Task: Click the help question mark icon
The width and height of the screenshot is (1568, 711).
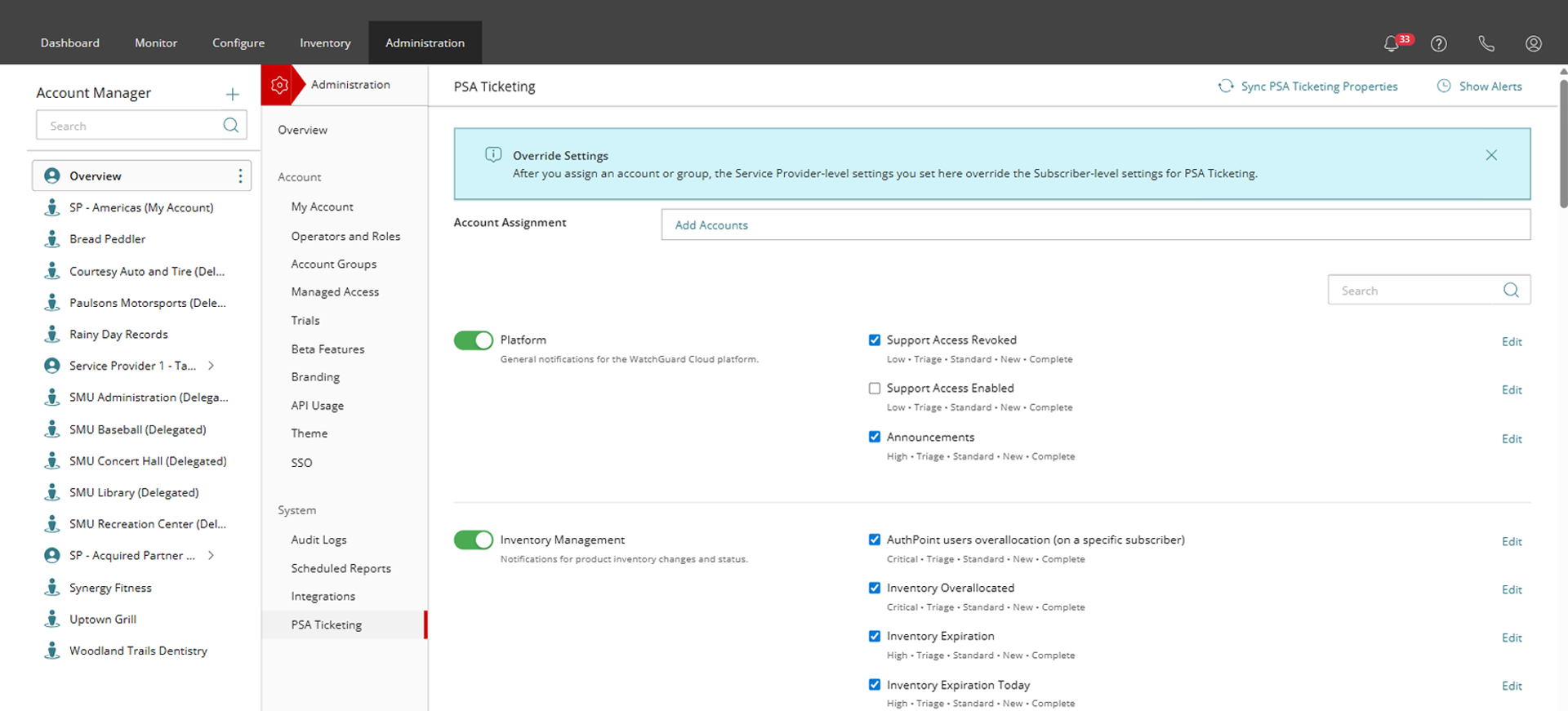Action: tap(1439, 44)
